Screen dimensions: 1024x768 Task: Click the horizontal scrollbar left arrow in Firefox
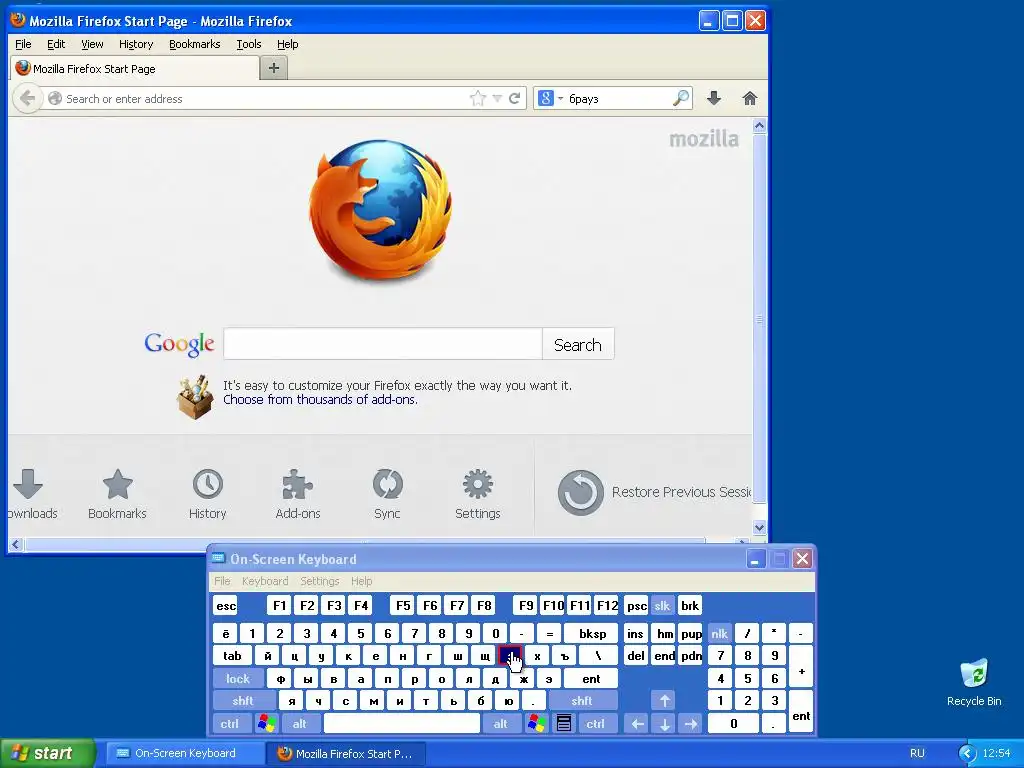pos(16,543)
